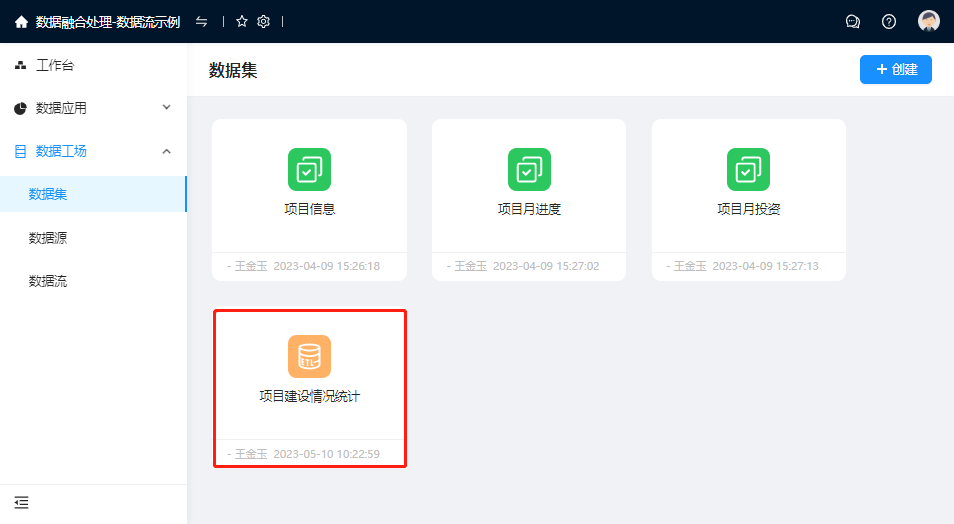The height and width of the screenshot is (524, 954).
Task: Select 数据集 in the sidebar
Action: [x=48, y=194]
